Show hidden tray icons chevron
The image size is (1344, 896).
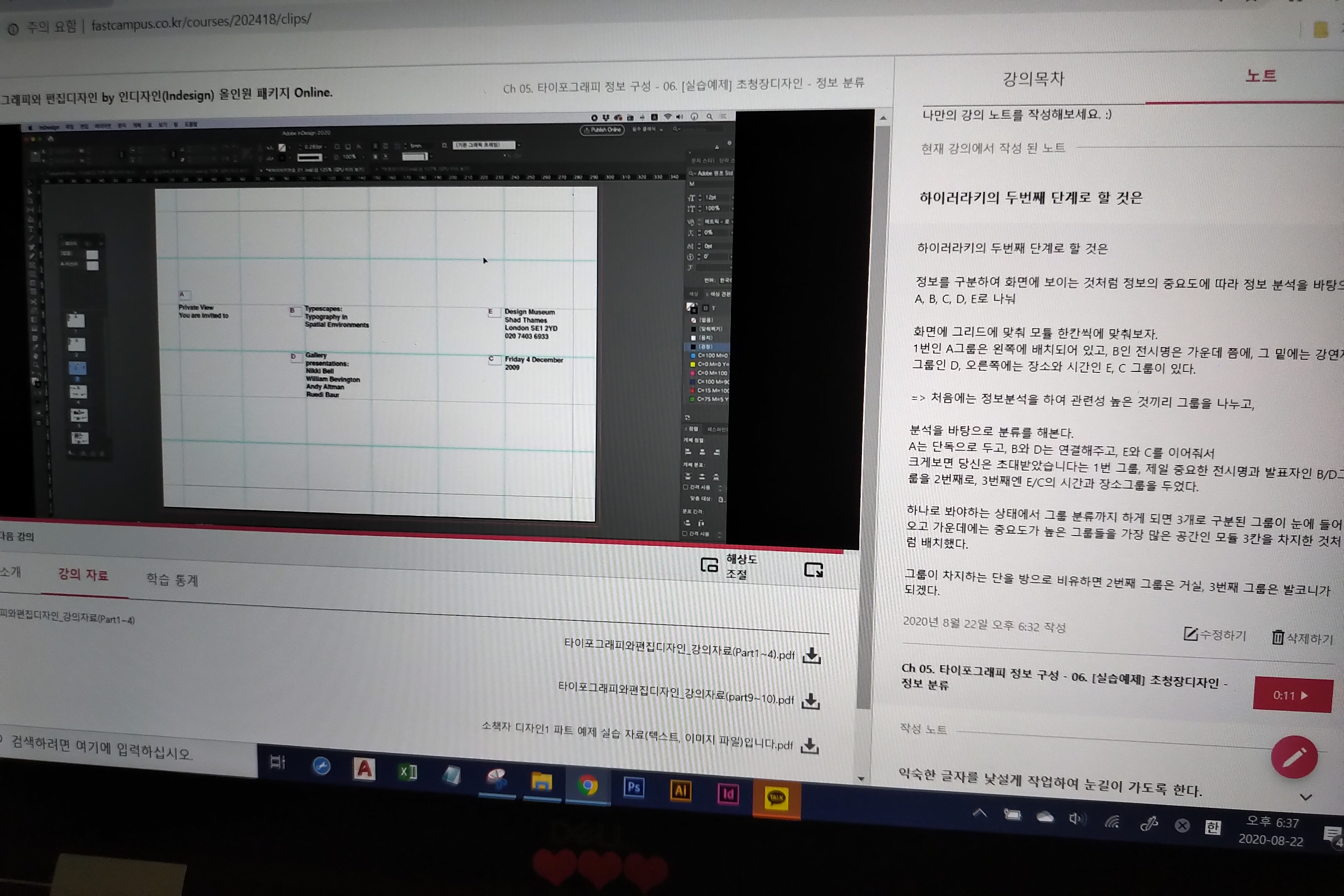click(x=979, y=813)
